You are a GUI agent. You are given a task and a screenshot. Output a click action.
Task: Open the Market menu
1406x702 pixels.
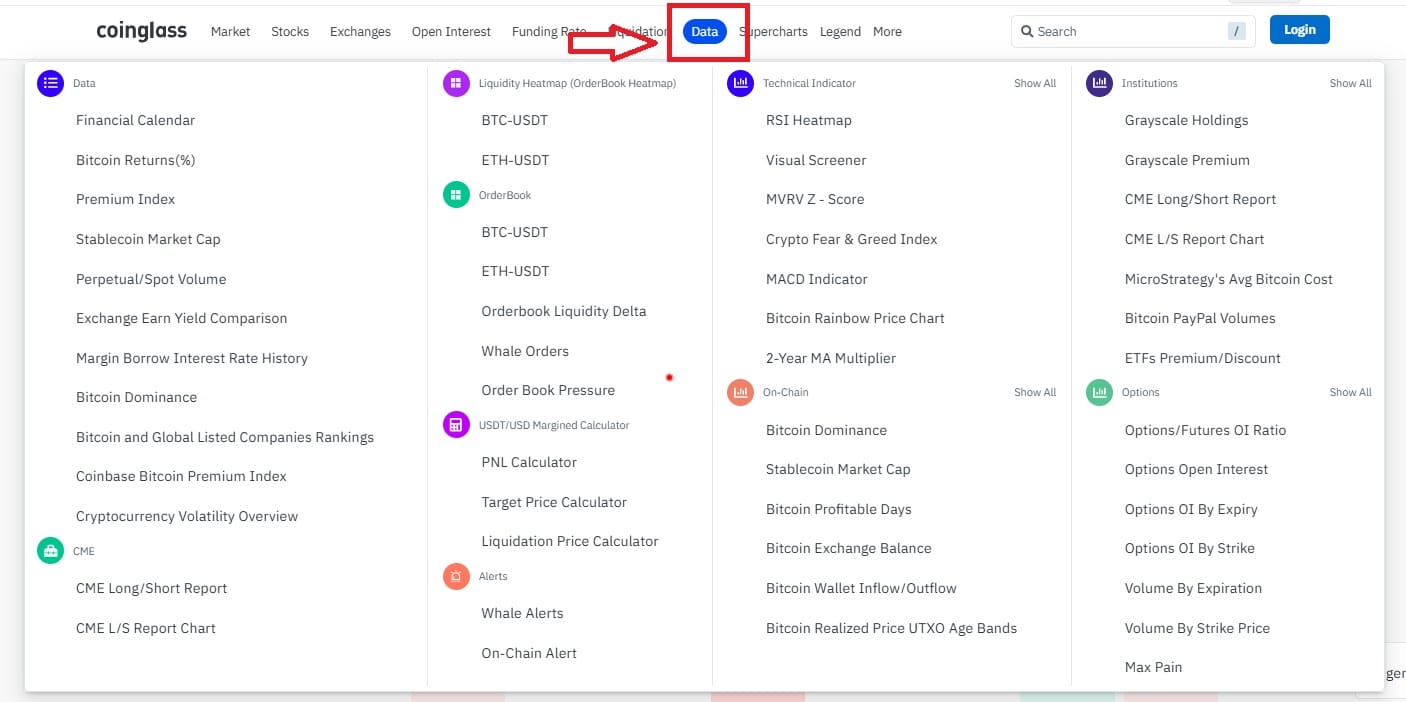[230, 31]
